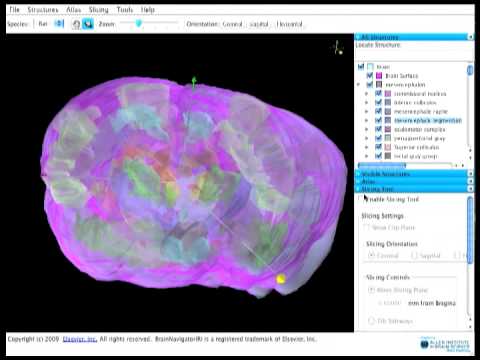Expand the superior colliculus tree node
Viewport: 480px width, 360px height.
[x=367, y=147]
